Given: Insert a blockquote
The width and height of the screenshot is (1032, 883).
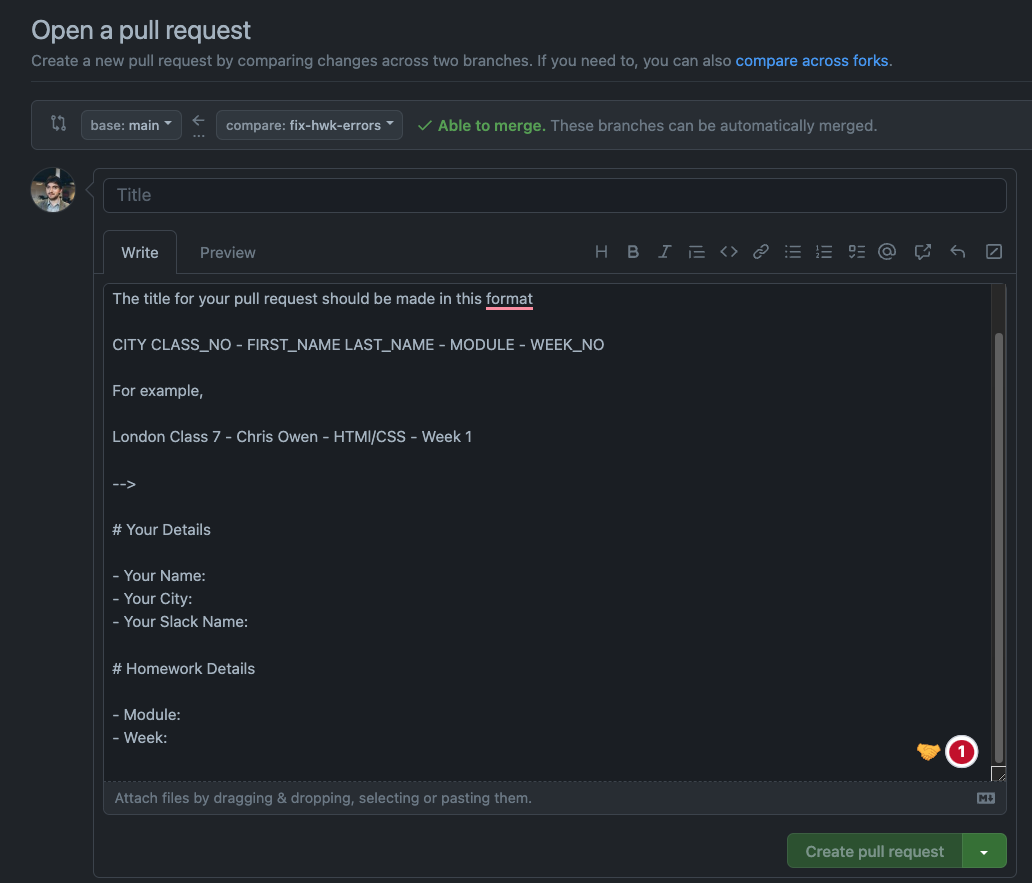Looking at the screenshot, I should 696,251.
